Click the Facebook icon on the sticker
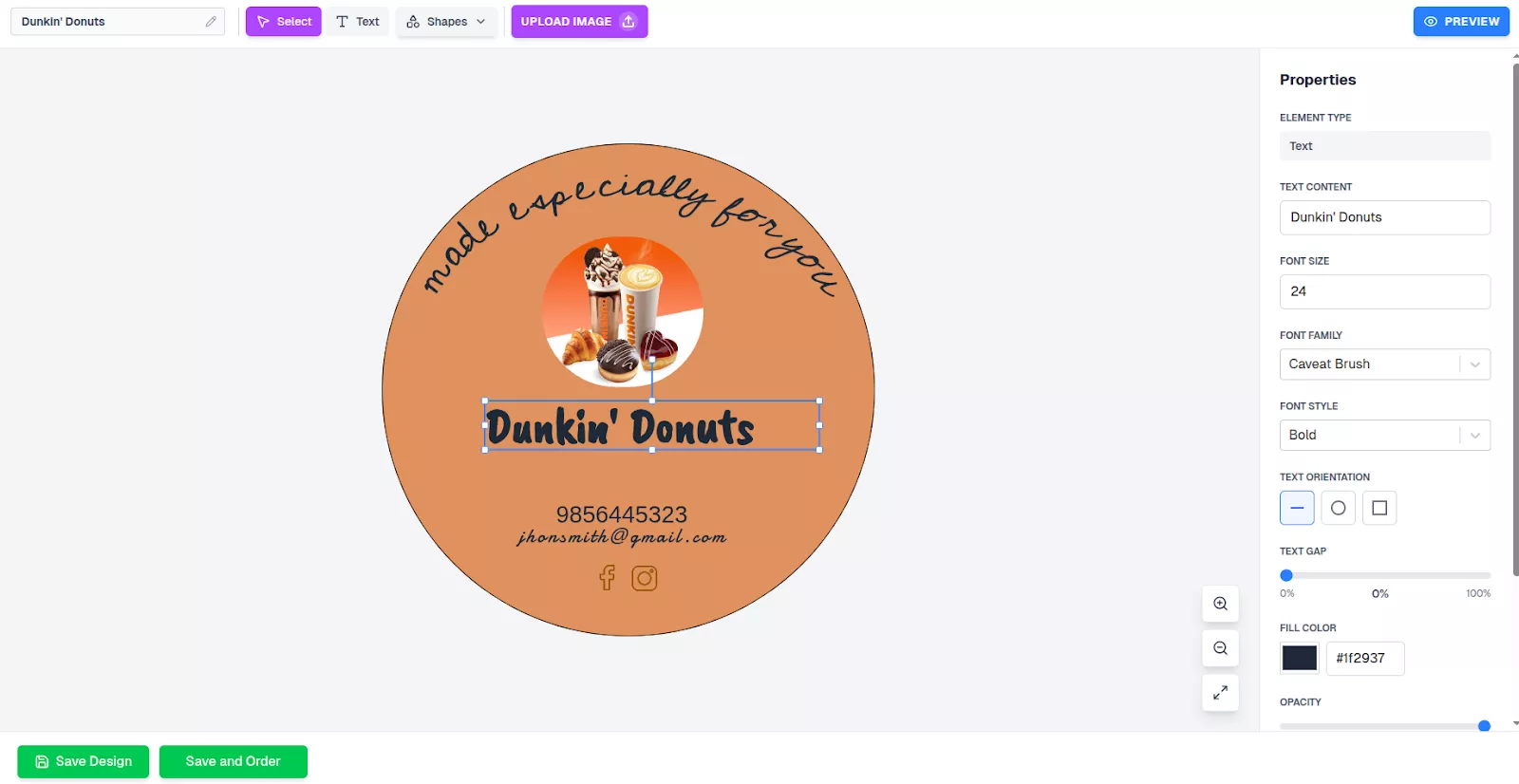This screenshot has width=1519, height=784. [x=608, y=578]
